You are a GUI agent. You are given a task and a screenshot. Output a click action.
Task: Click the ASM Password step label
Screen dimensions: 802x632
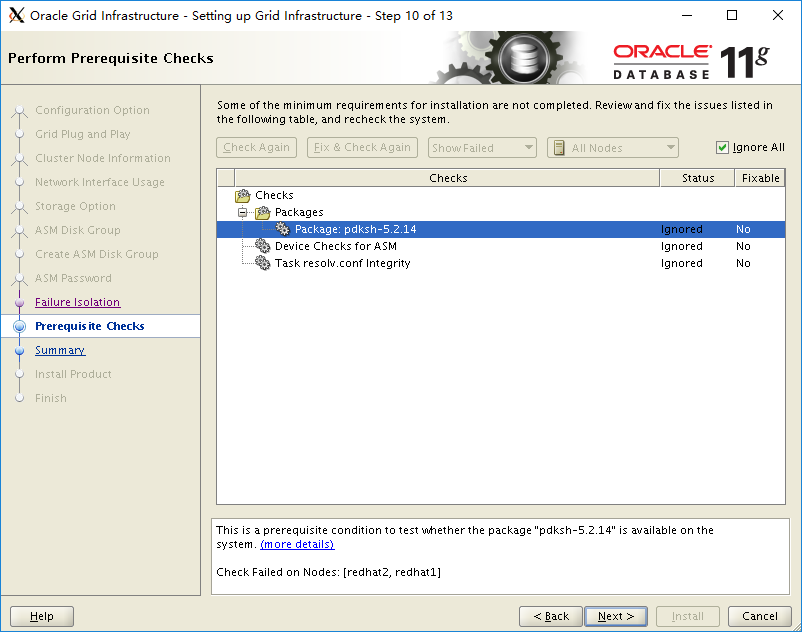[x=73, y=278]
